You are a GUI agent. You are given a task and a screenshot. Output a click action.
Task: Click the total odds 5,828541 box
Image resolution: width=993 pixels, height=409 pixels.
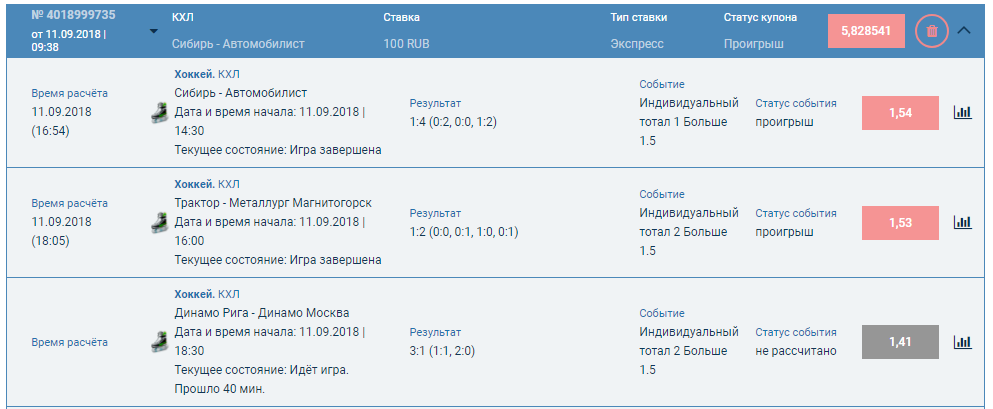[x=867, y=31]
